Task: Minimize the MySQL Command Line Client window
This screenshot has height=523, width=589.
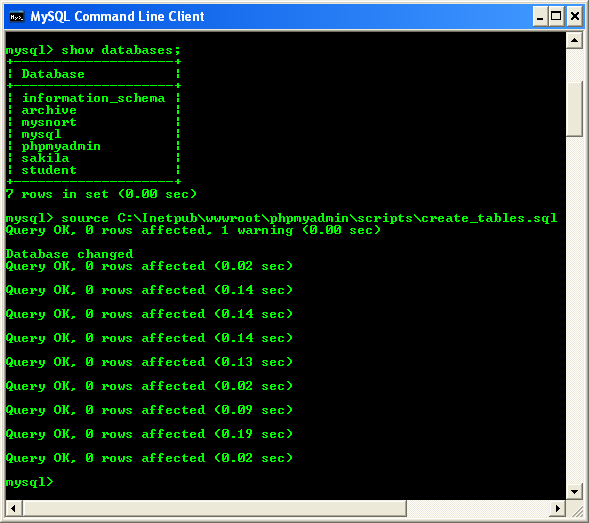Action: 540,17
